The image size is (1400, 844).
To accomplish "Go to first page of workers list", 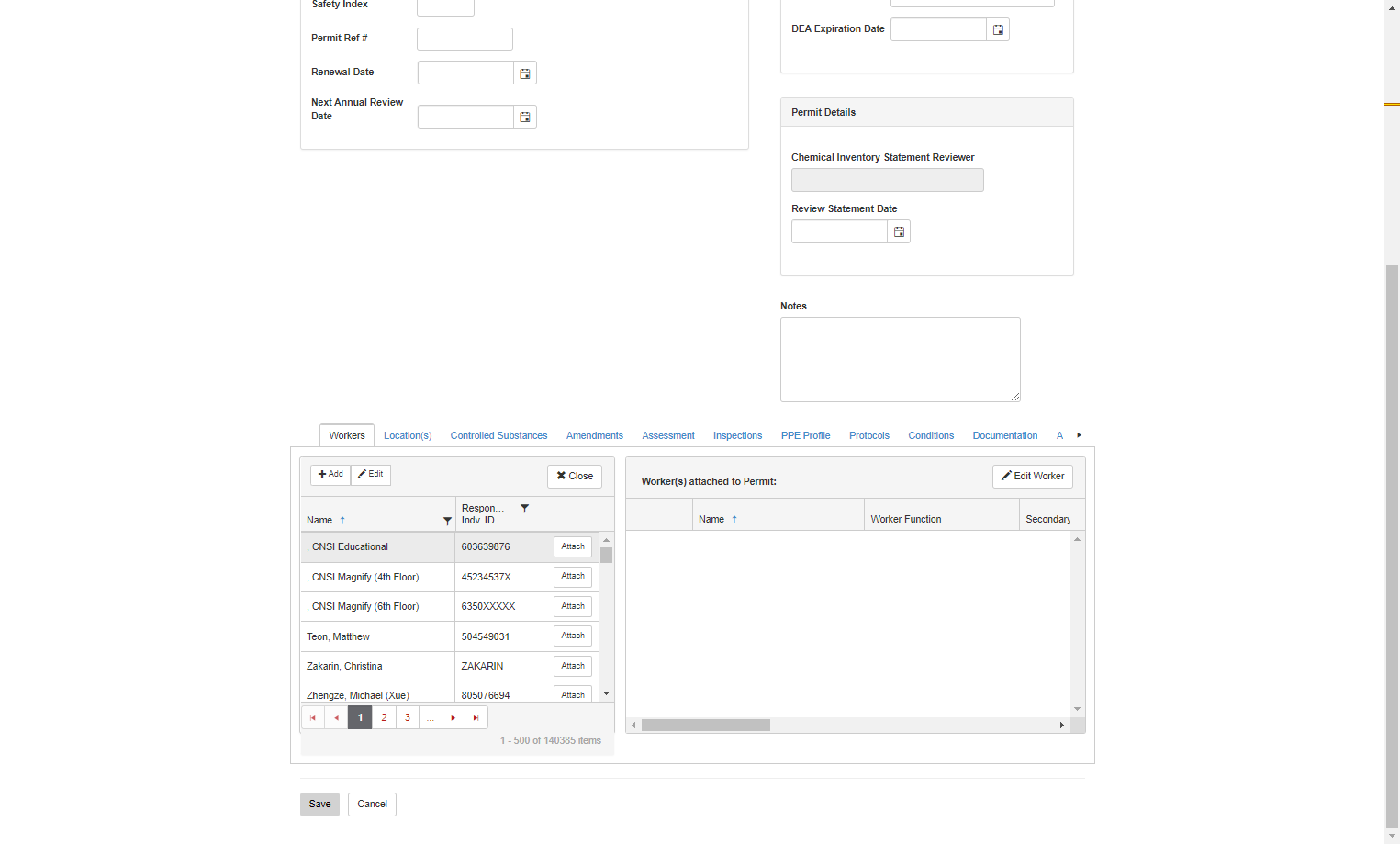I will coord(313,718).
